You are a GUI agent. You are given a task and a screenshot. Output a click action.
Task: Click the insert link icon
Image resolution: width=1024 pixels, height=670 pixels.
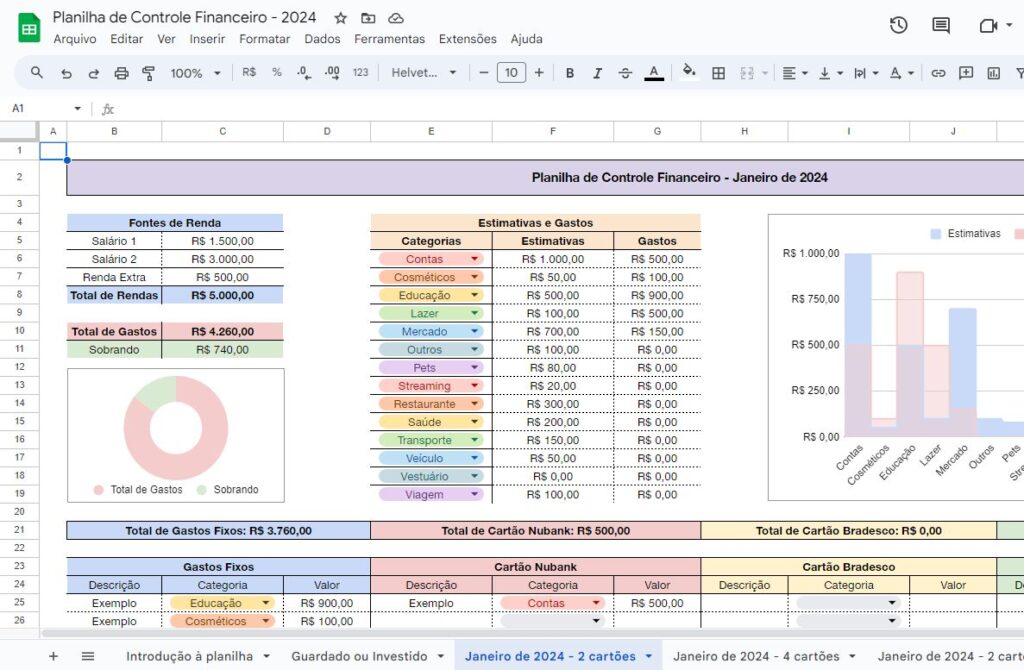coord(938,73)
